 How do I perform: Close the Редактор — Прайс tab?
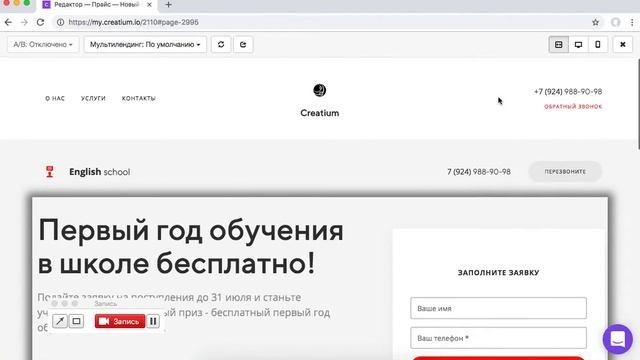click(x=149, y=5)
